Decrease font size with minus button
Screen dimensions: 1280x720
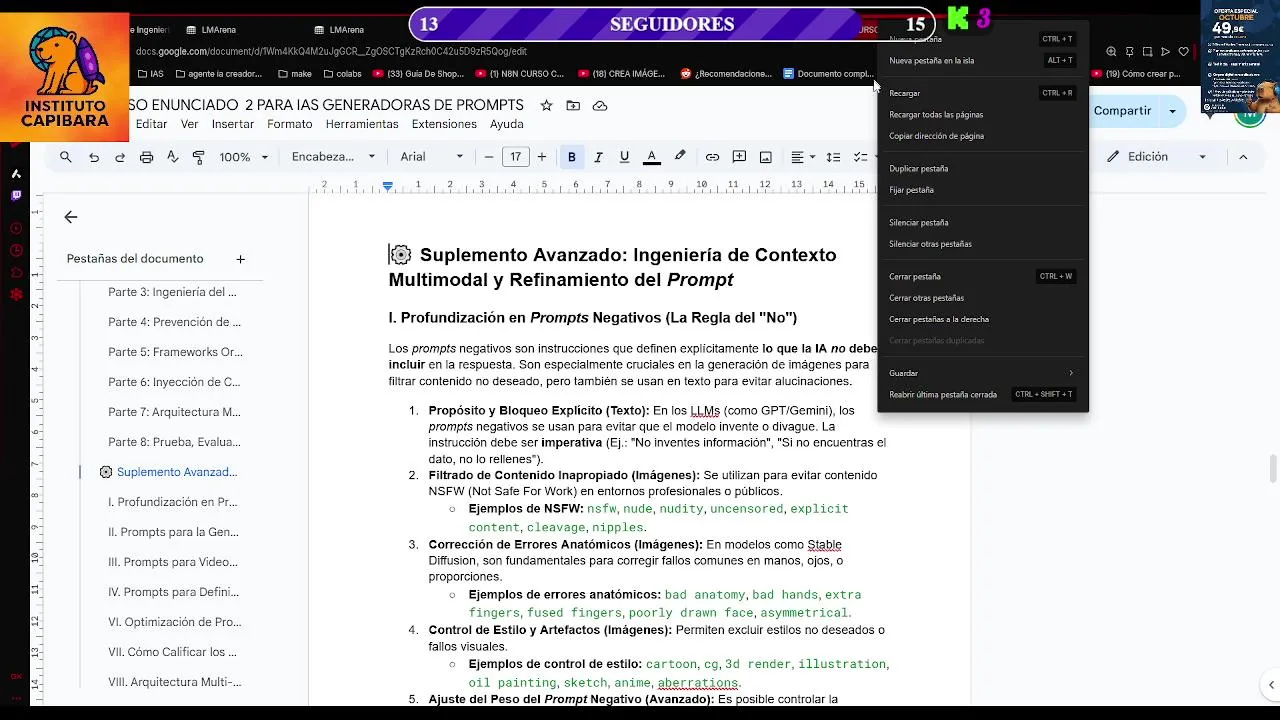tap(489, 157)
